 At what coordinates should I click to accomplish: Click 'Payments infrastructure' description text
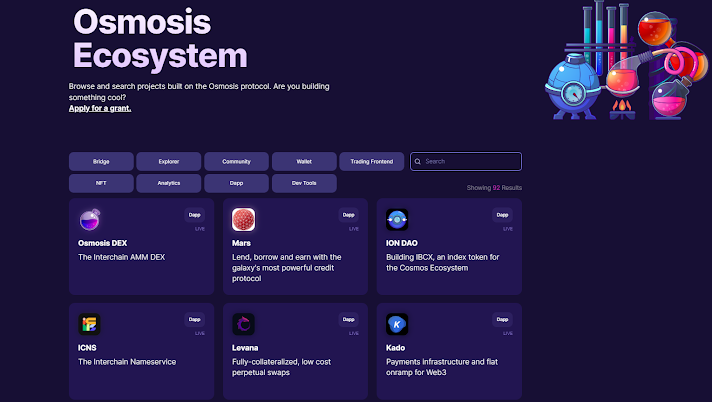[442, 367]
